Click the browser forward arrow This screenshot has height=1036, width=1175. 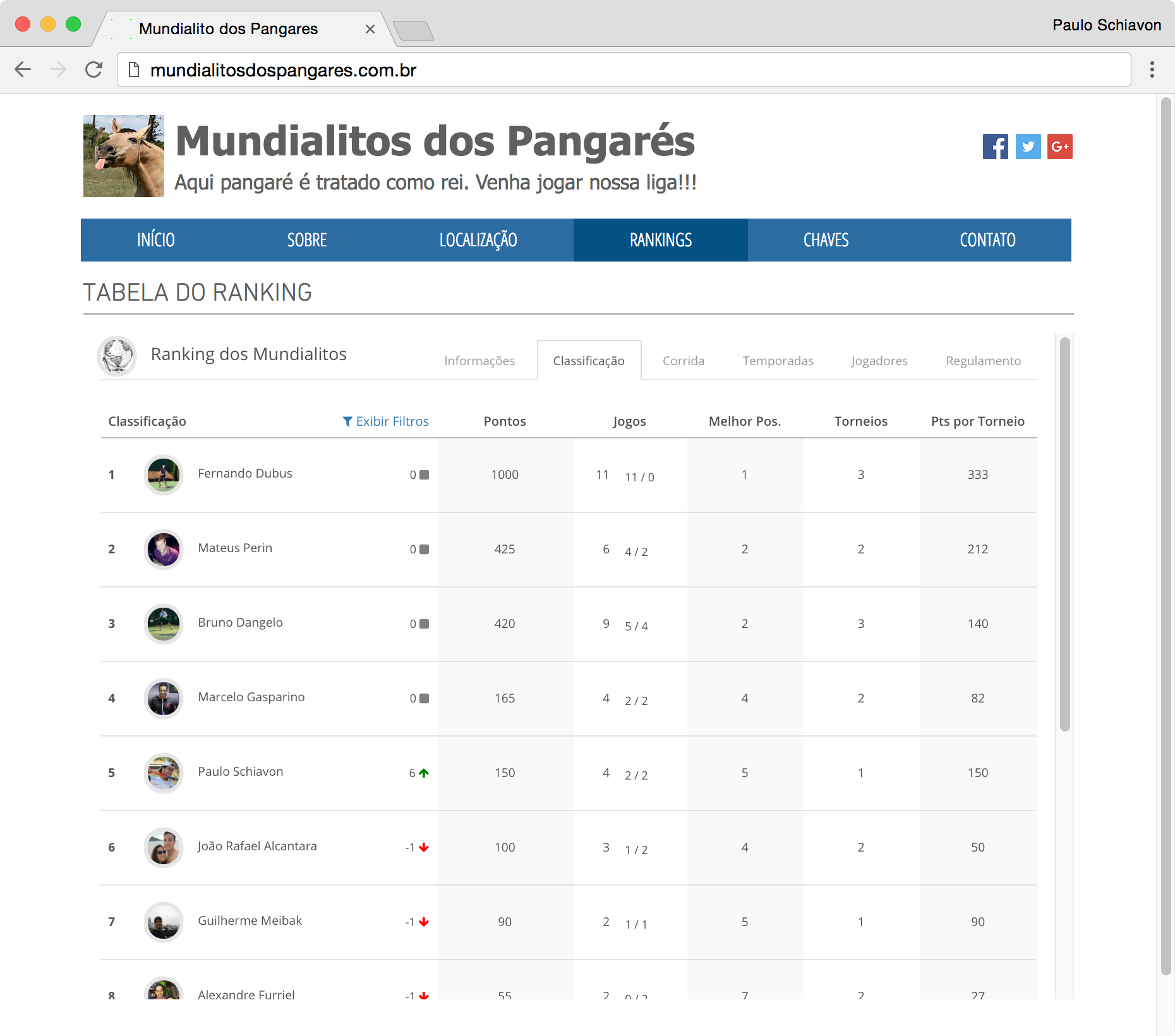coord(58,69)
